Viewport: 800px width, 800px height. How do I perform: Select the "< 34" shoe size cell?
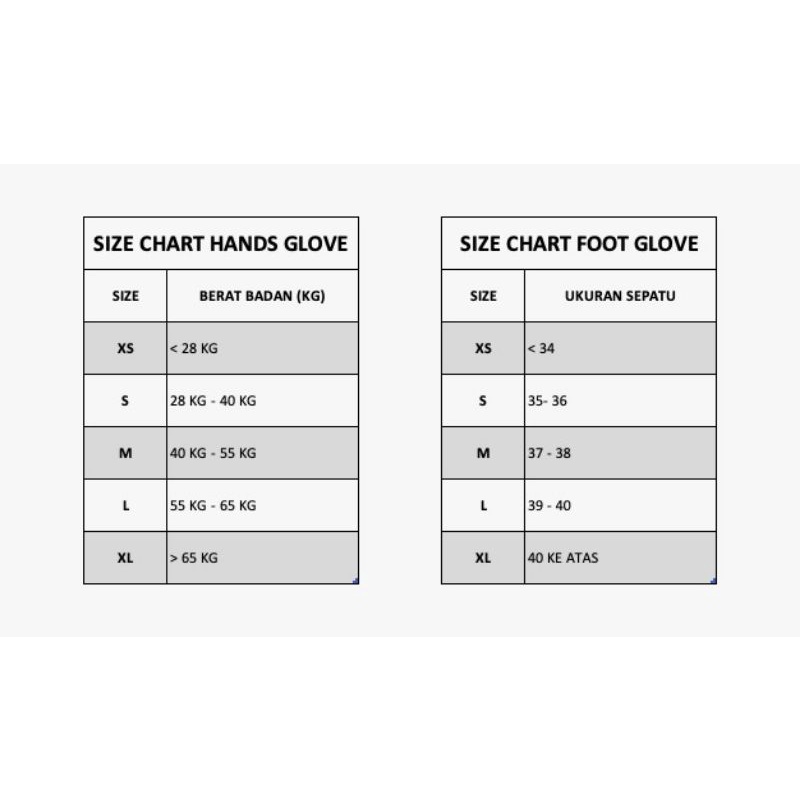click(620, 349)
